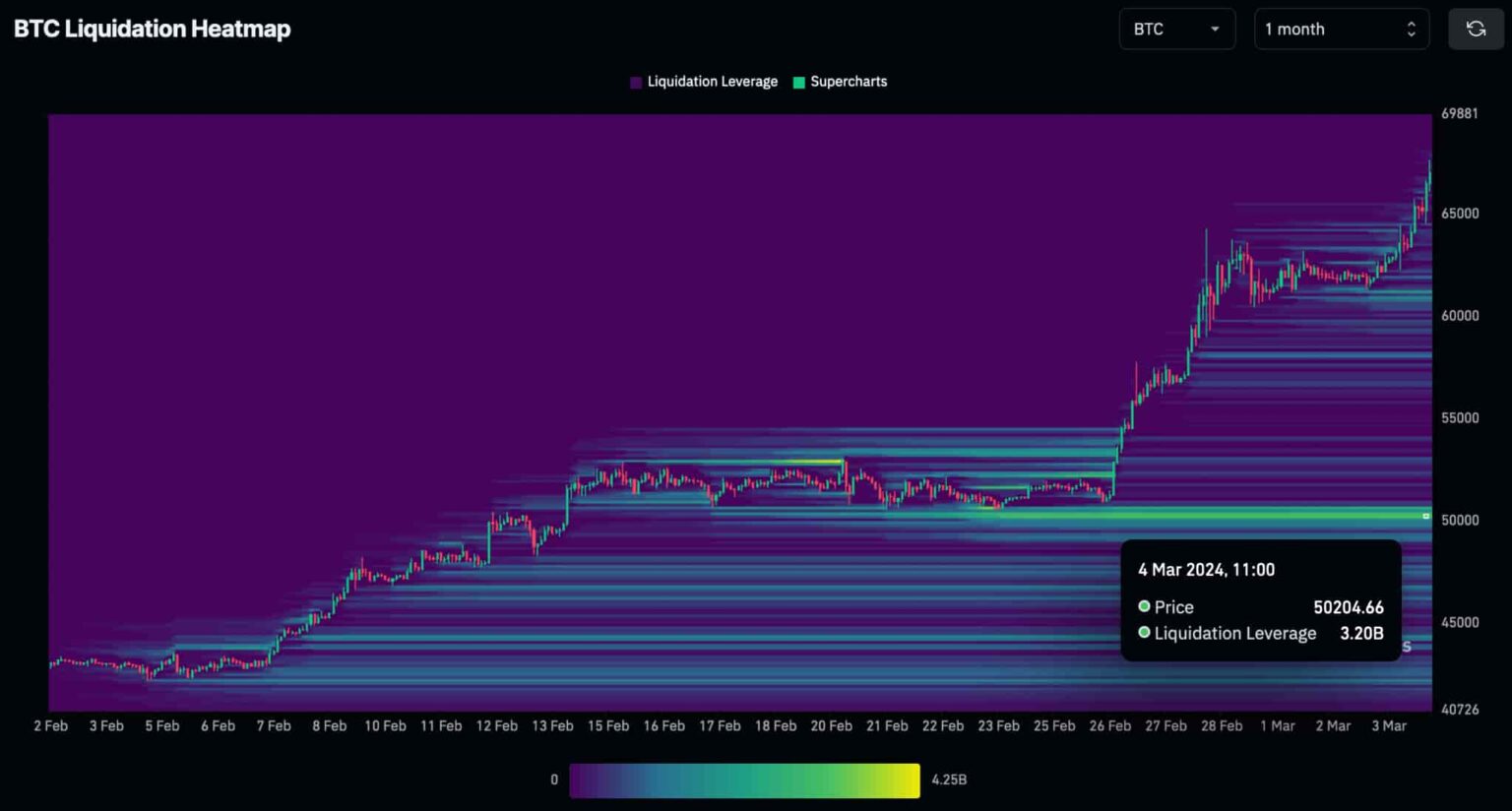The height and width of the screenshot is (811, 1512).
Task: Click the refresh icon in the top-right corner
Action: pyautogui.click(x=1476, y=29)
